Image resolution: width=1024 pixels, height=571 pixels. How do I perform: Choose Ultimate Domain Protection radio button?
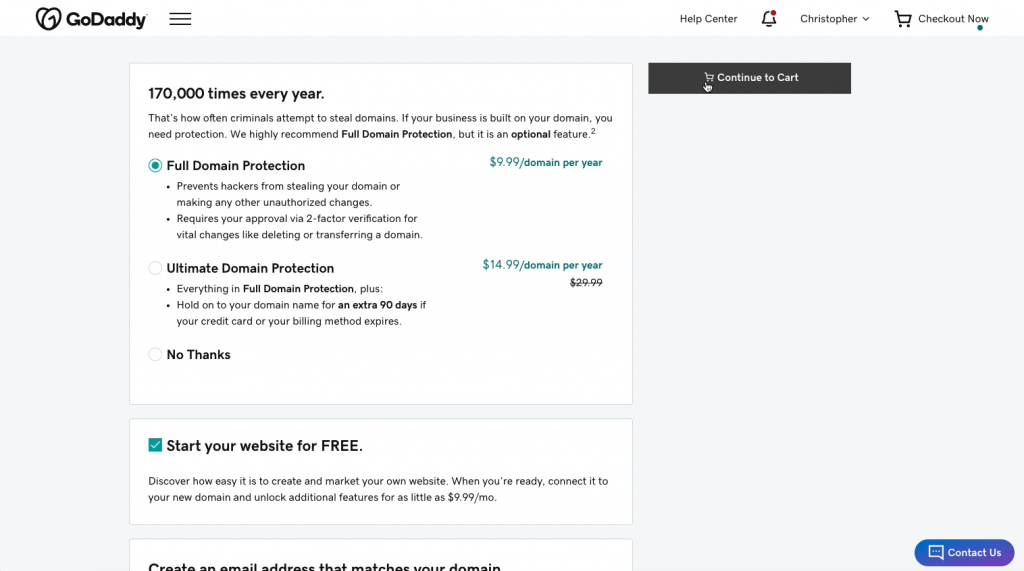155,268
